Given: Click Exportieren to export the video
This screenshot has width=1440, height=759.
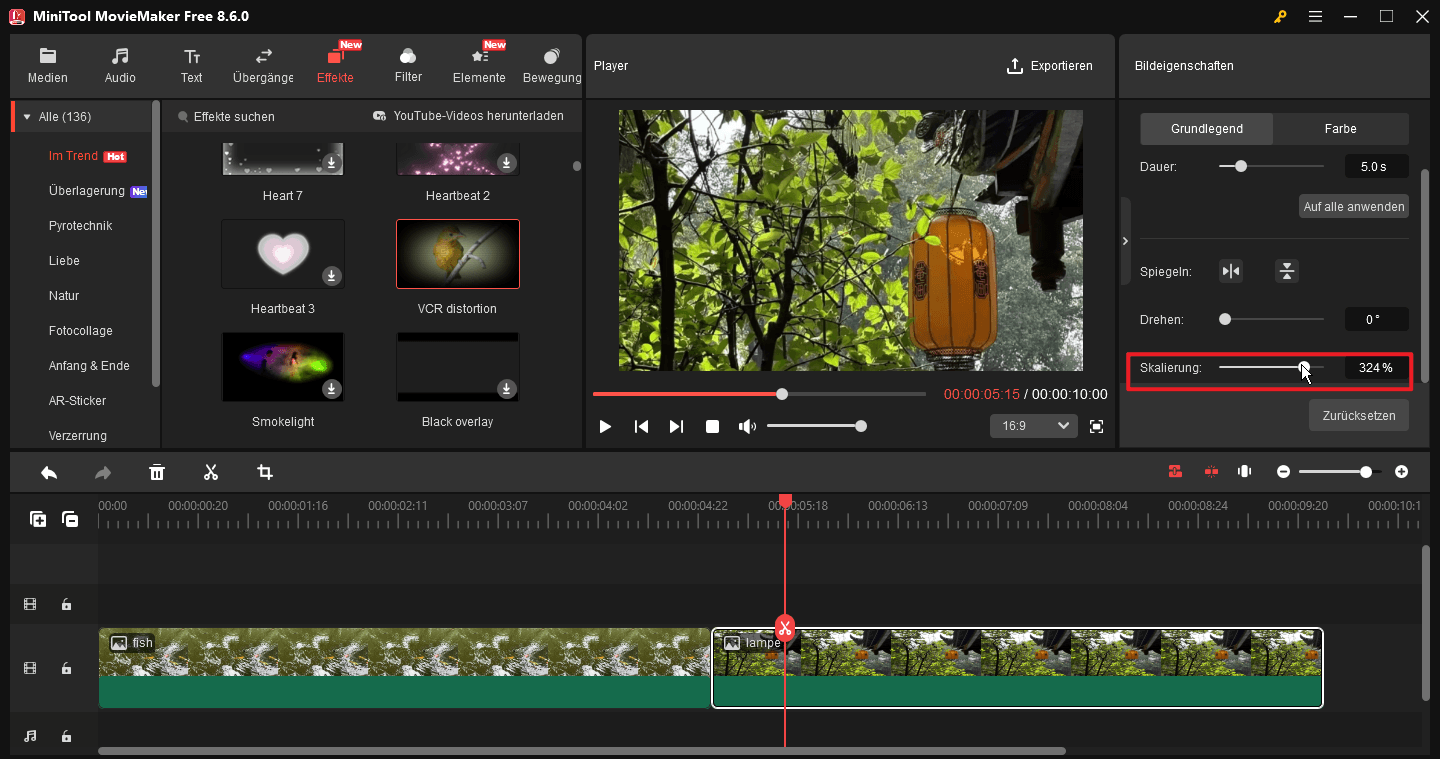Looking at the screenshot, I should (1050, 65).
